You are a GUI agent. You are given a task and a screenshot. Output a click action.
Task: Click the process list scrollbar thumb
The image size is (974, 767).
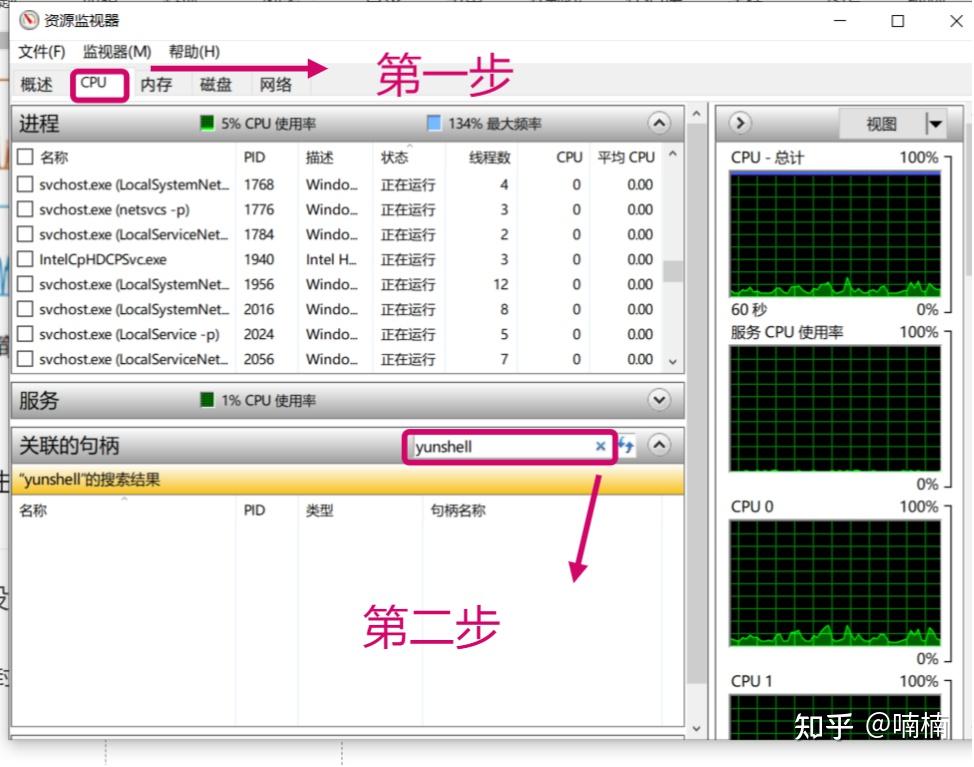[673, 271]
